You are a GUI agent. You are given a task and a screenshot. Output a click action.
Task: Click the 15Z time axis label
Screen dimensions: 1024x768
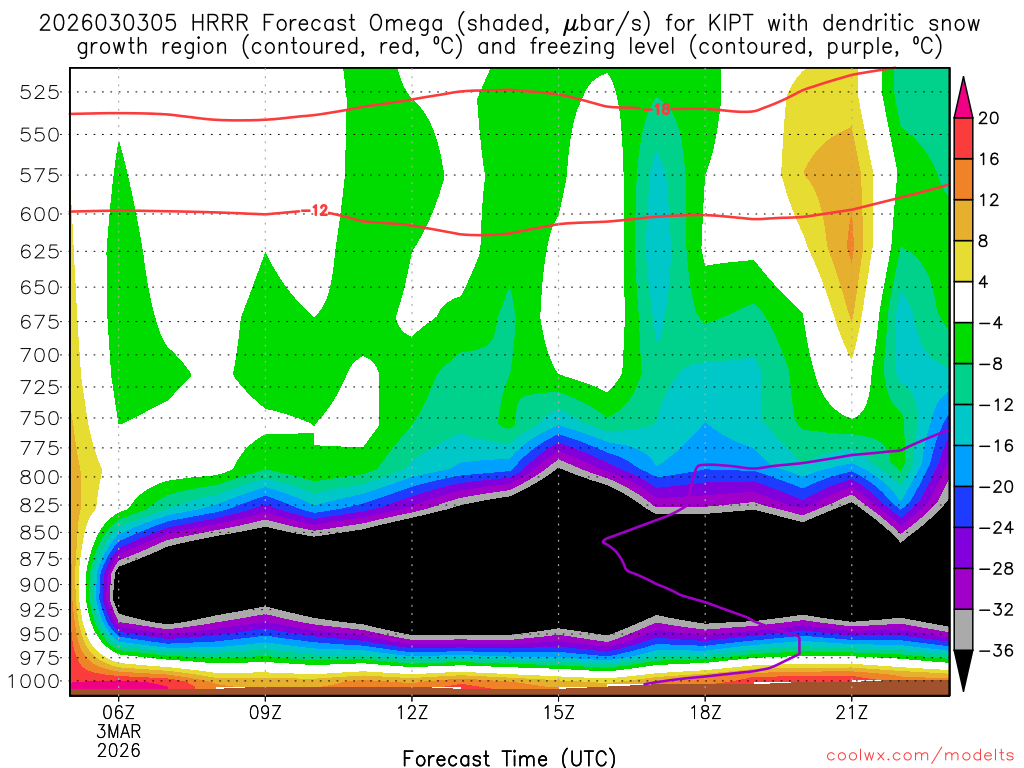click(x=558, y=712)
